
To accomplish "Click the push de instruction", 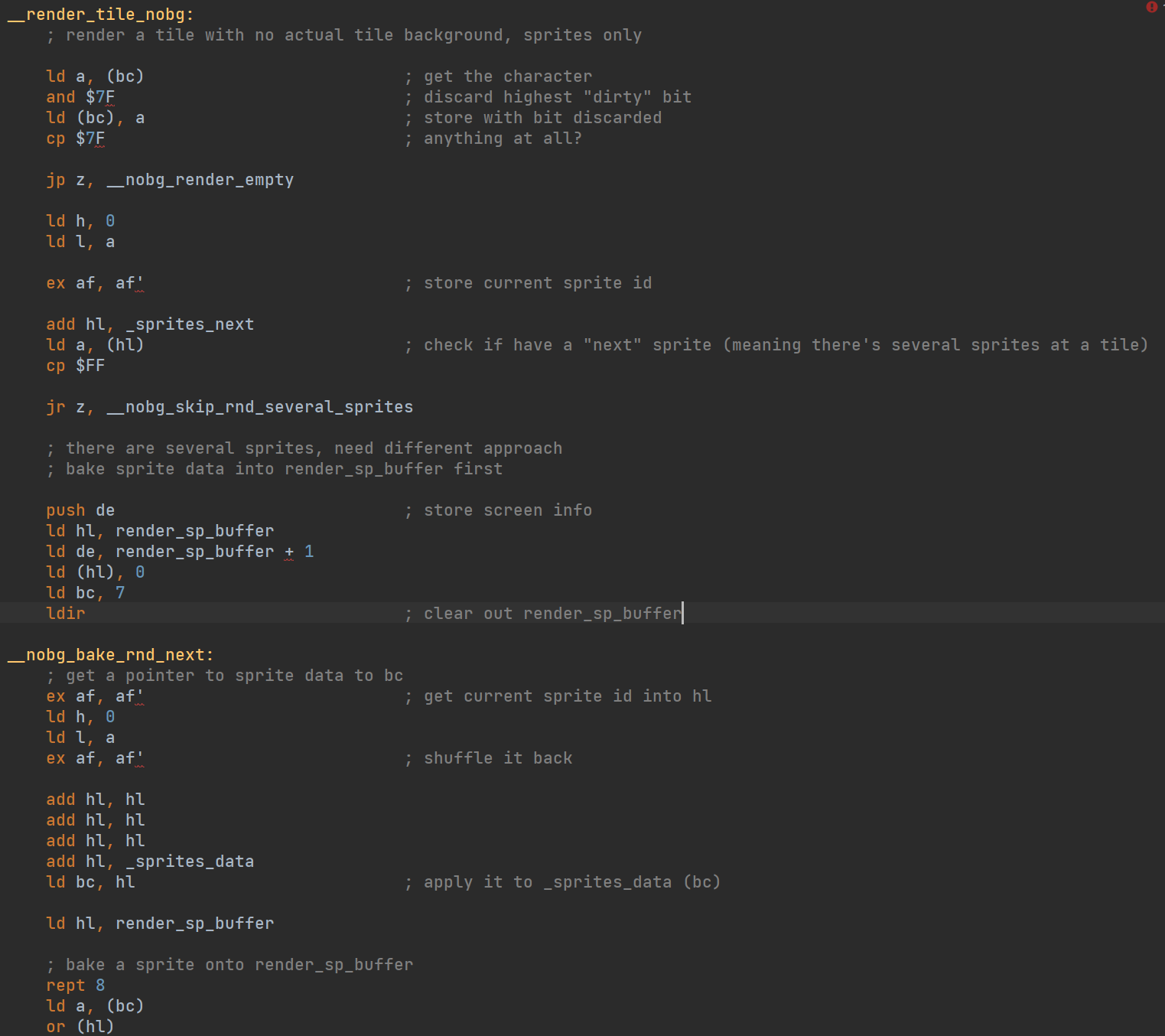I will point(80,510).
